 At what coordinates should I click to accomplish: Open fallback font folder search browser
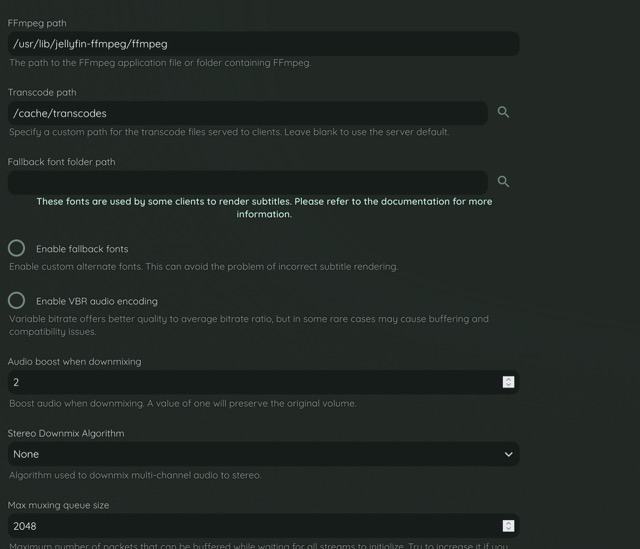(x=503, y=182)
